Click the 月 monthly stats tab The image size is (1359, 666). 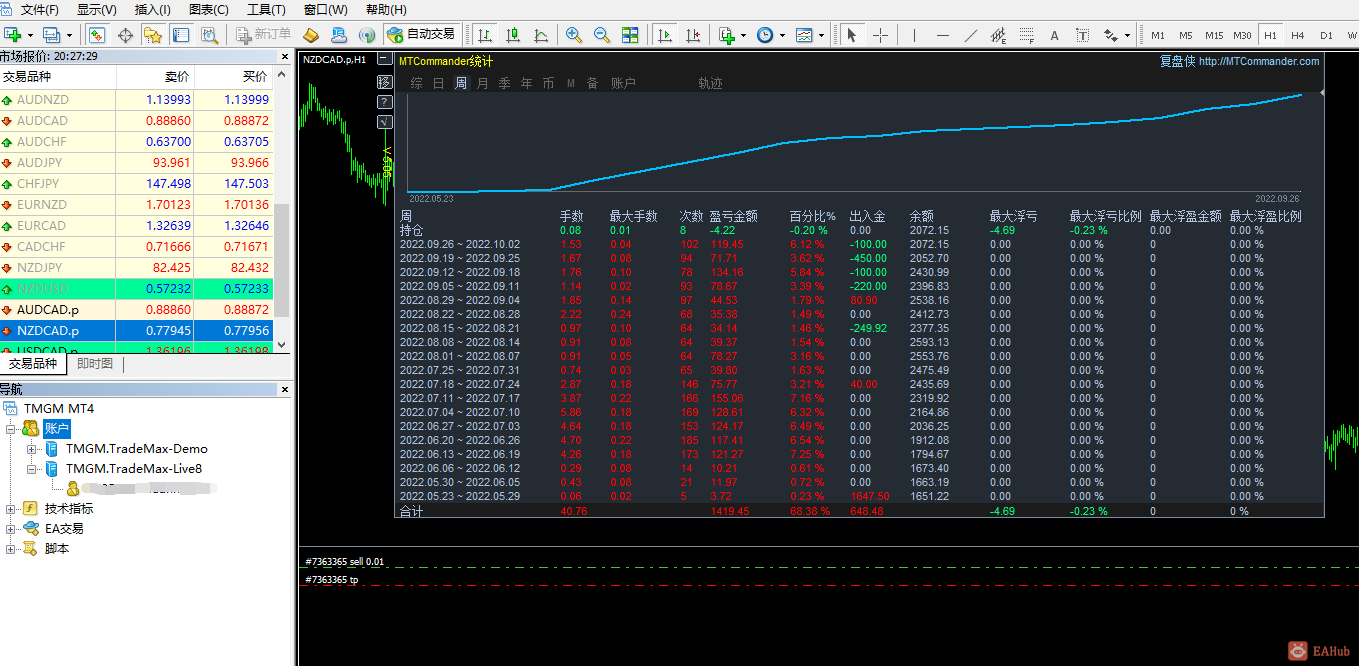(483, 83)
